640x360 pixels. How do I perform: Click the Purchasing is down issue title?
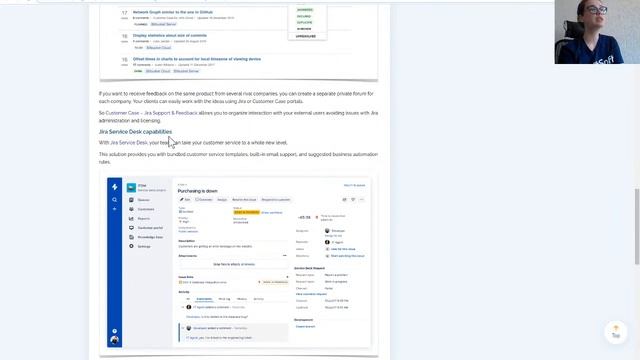pos(198,191)
